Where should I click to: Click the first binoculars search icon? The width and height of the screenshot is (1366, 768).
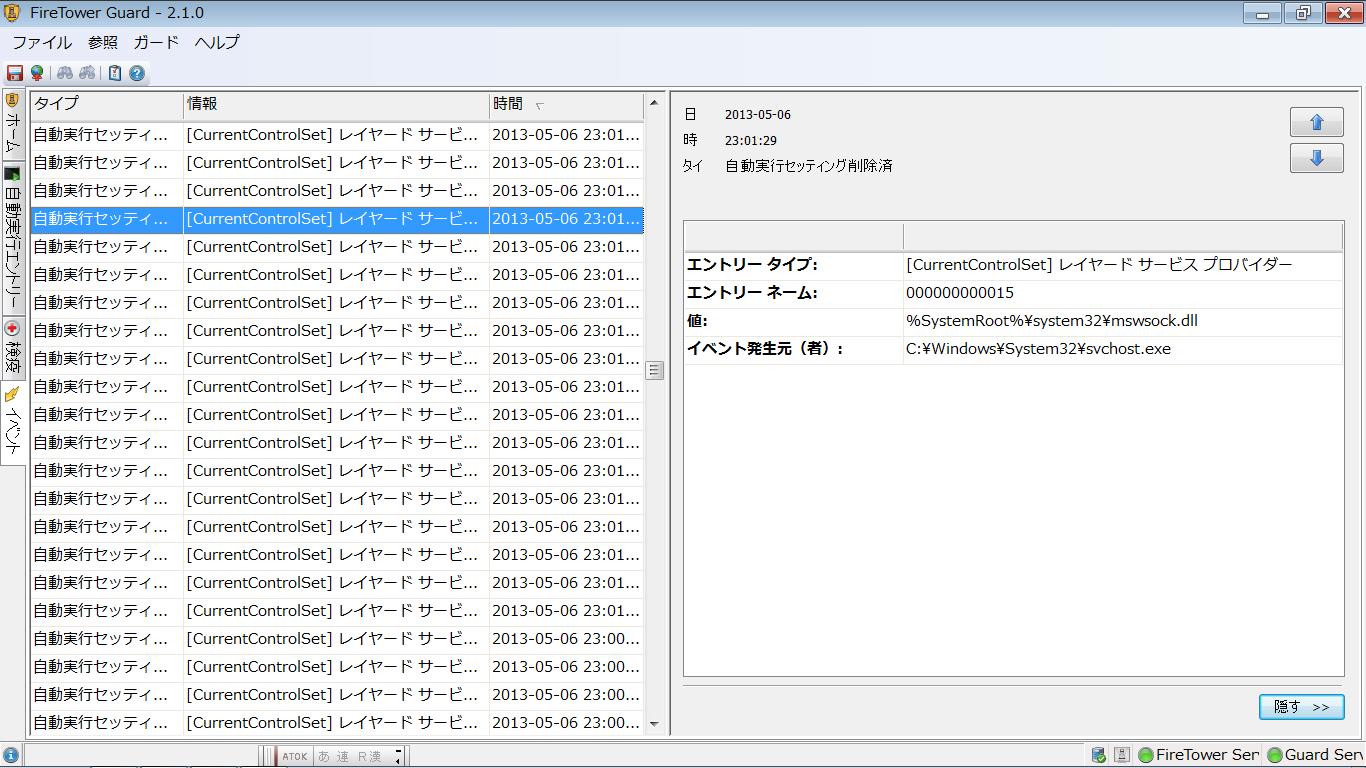coord(65,73)
